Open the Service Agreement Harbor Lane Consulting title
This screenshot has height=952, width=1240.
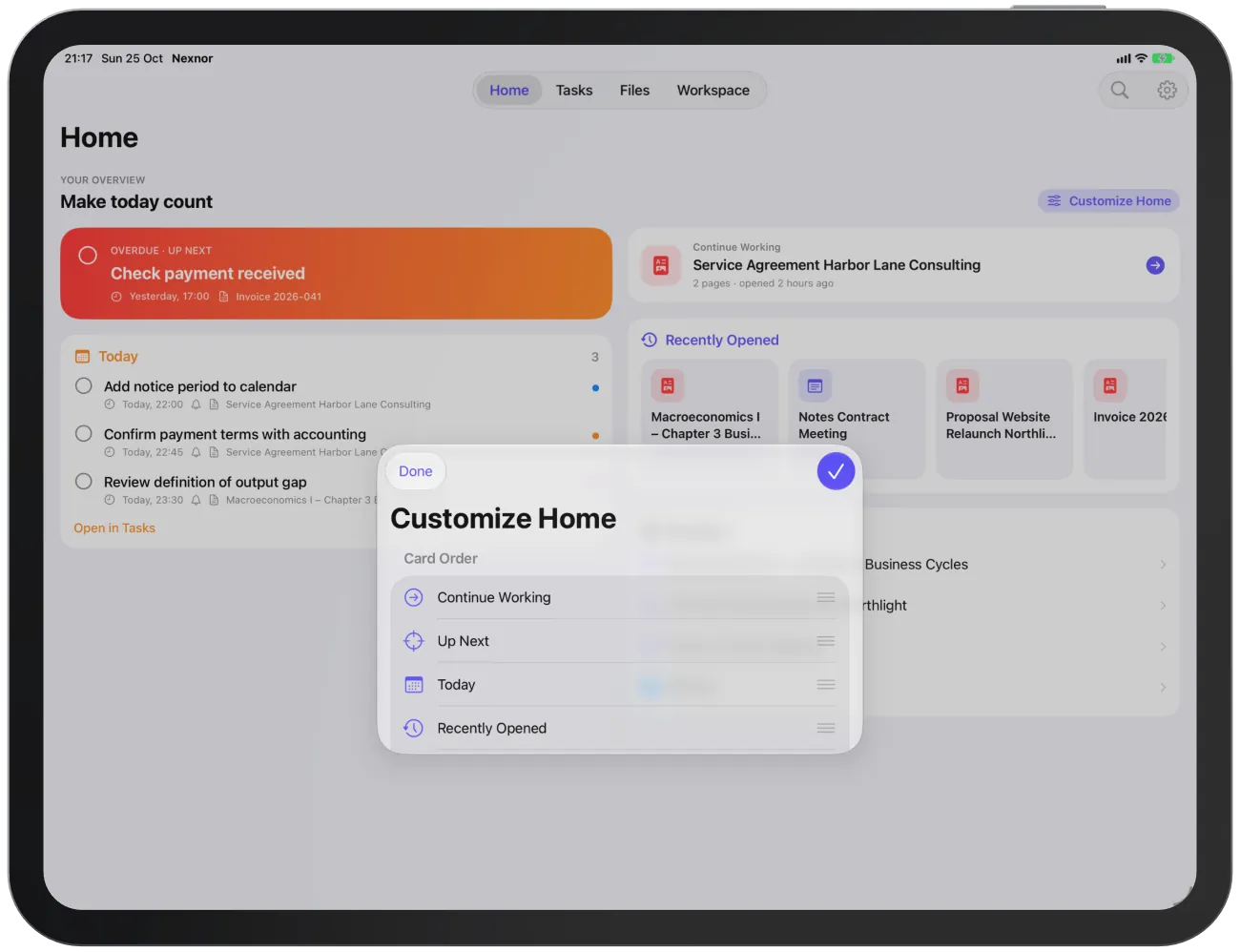click(x=837, y=265)
